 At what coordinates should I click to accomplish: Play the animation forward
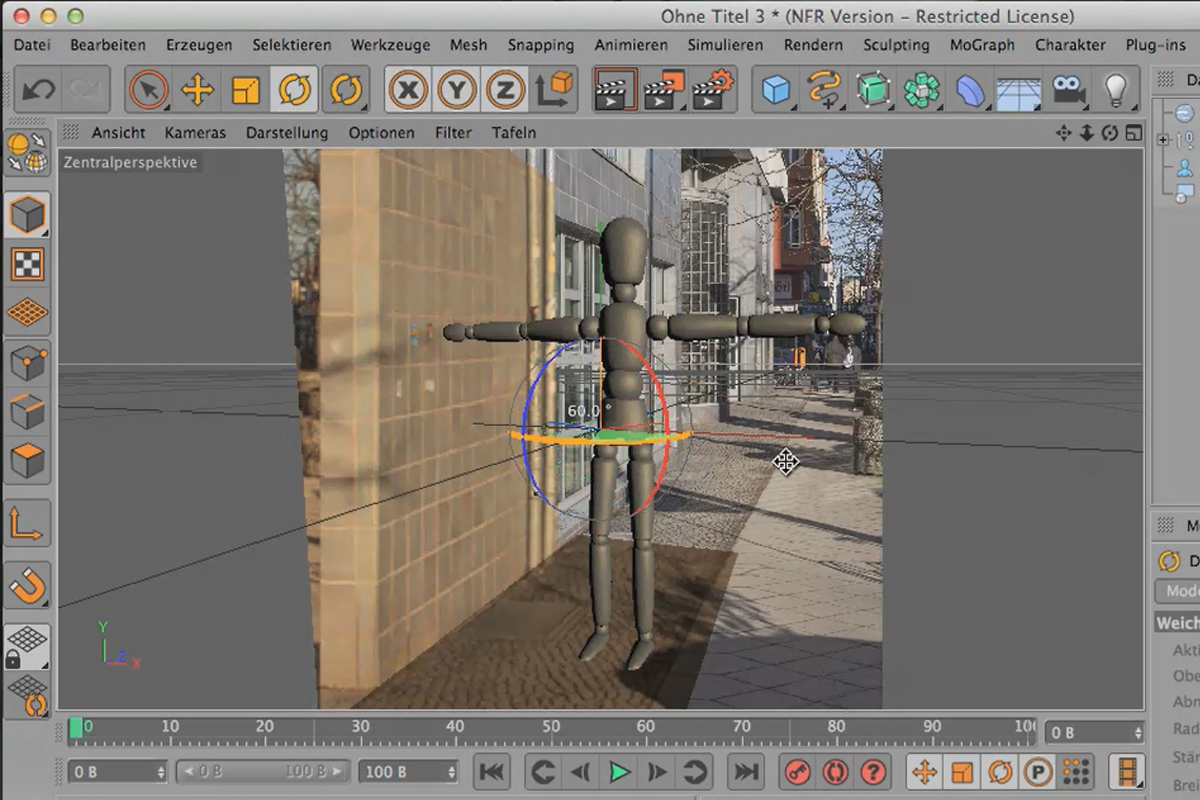[620, 772]
